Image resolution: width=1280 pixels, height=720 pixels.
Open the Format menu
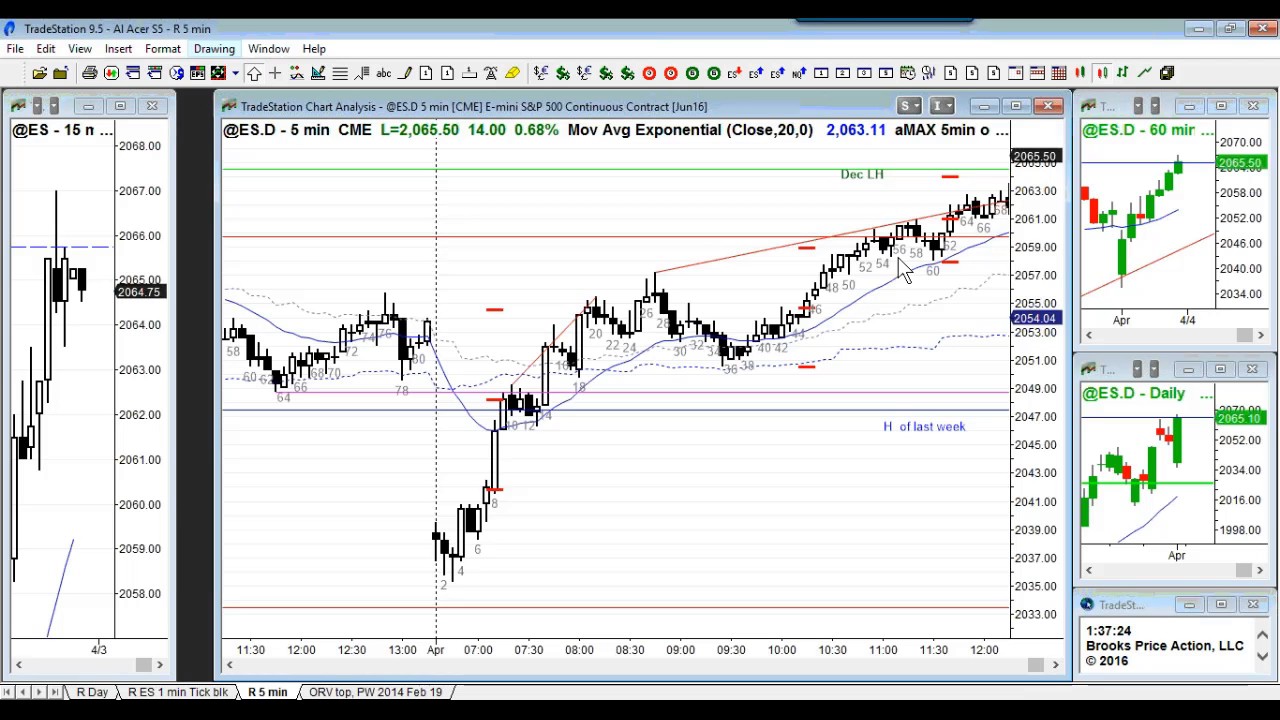(162, 48)
